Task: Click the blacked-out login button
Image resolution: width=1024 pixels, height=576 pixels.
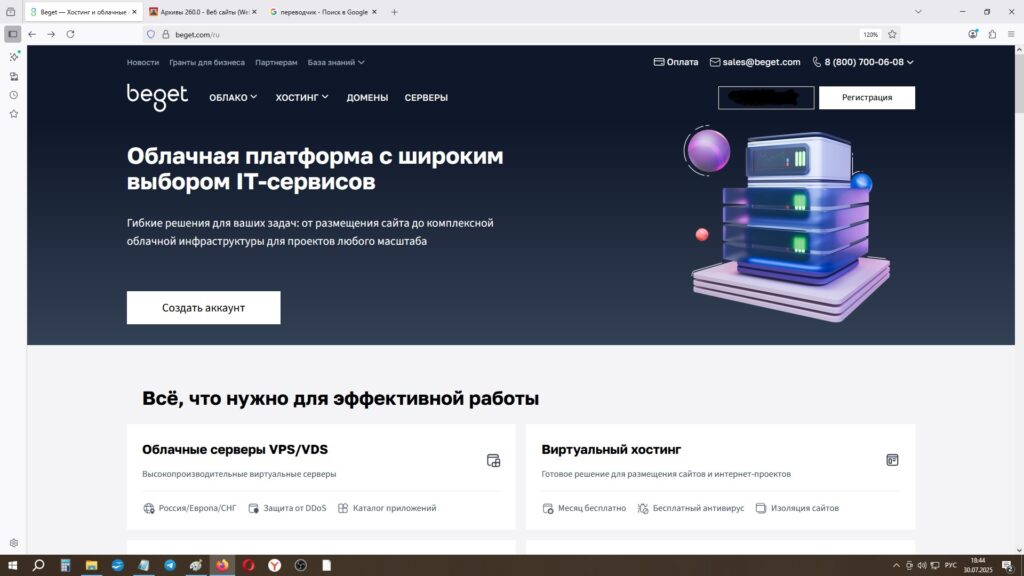Action: [x=766, y=97]
